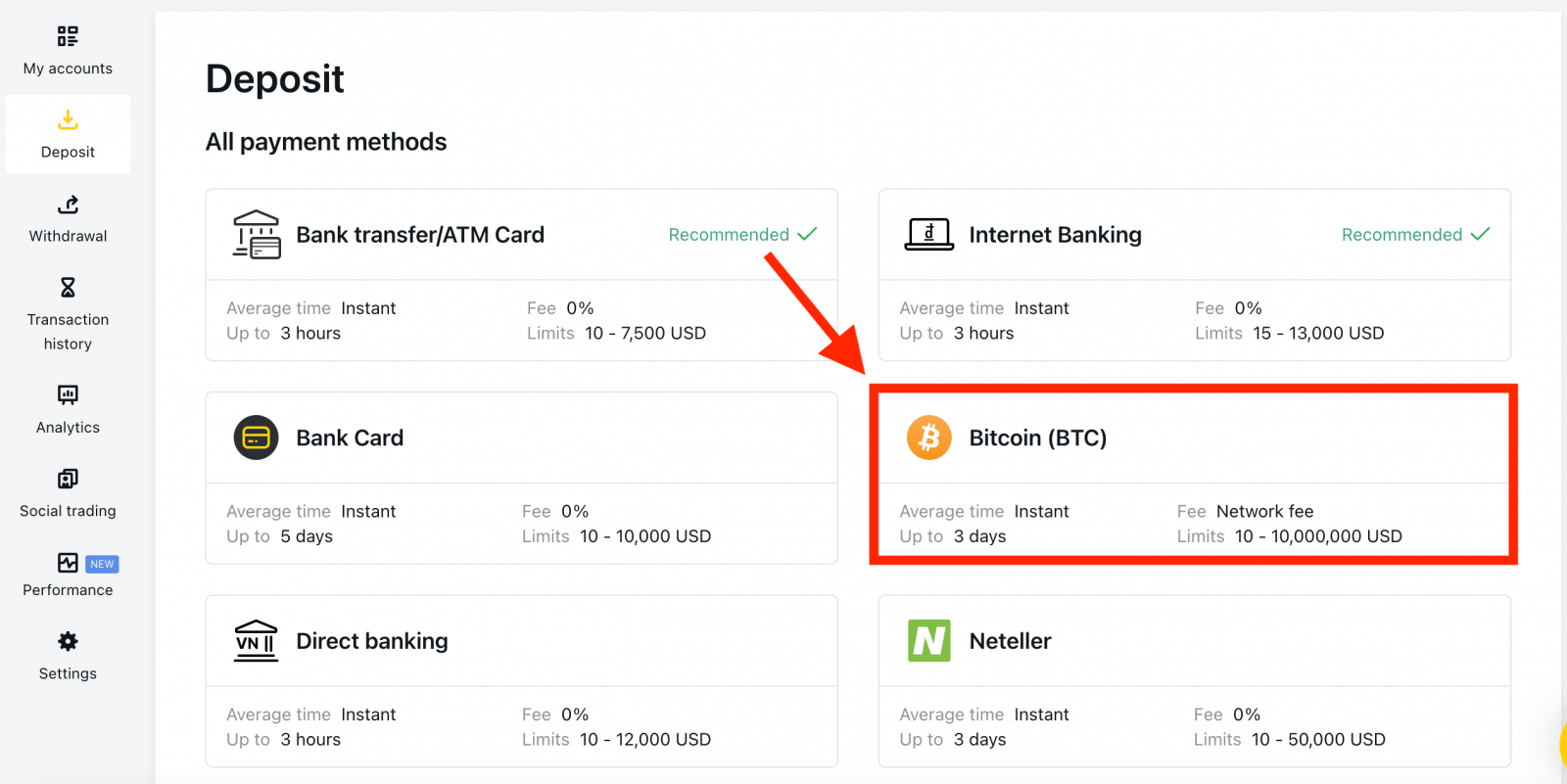The image size is (1567, 784).
Task: Open Withdrawal via its arrow icon
Action: point(68,205)
